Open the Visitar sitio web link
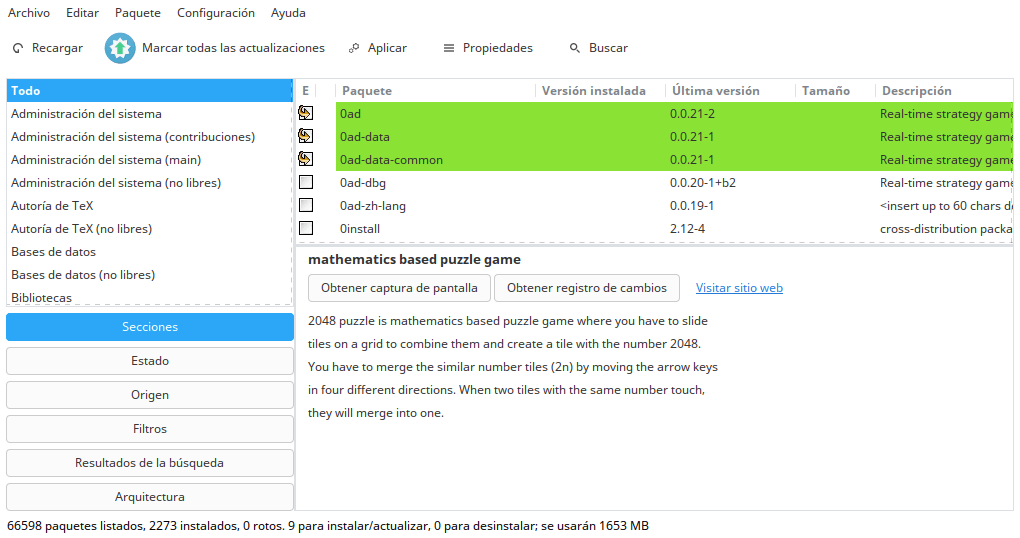 click(739, 288)
